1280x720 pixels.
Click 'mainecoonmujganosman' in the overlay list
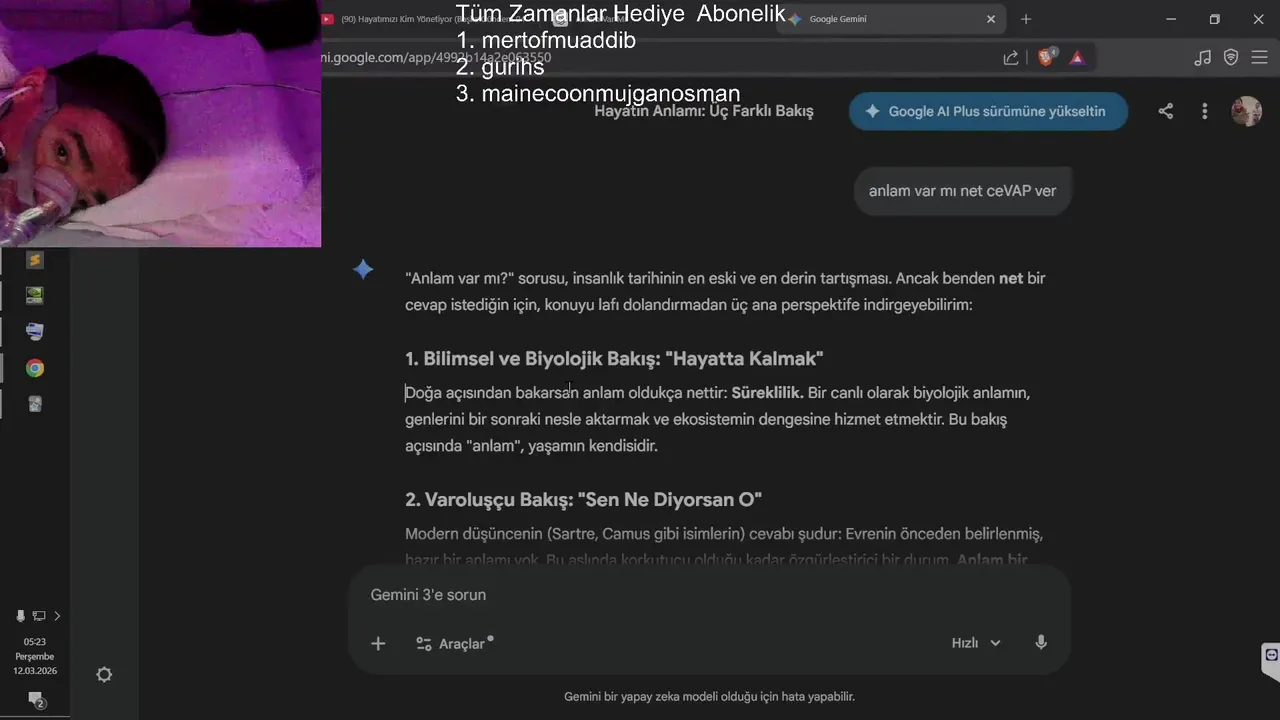[611, 94]
